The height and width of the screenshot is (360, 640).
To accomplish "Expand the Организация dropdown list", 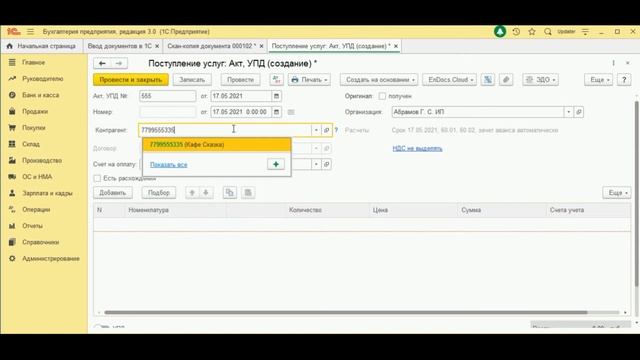I will (569, 112).
